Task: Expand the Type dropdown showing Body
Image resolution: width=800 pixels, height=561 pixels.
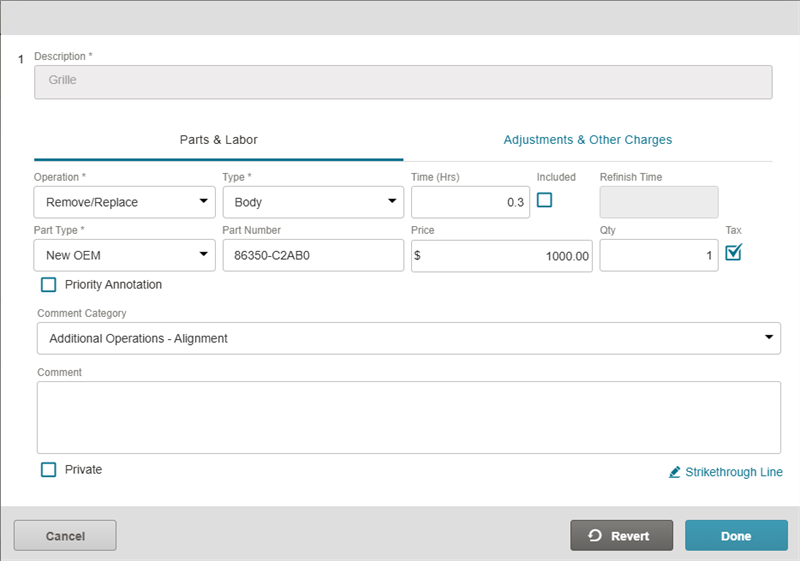Action: tap(312, 202)
